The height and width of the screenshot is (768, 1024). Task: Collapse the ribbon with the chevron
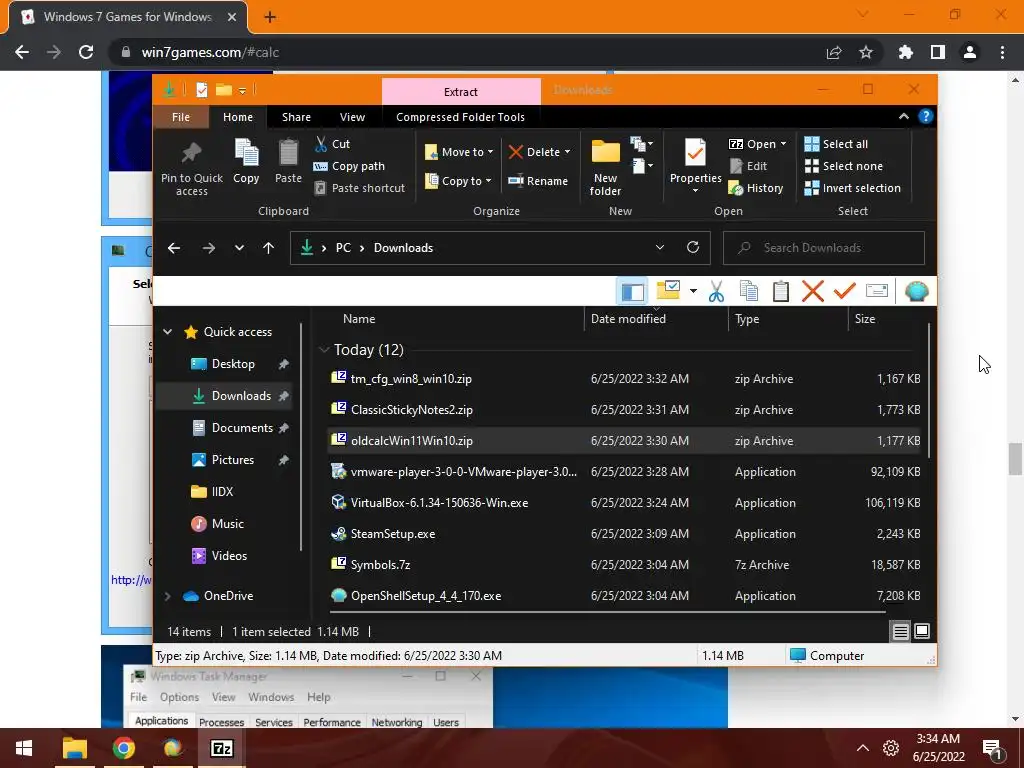click(x=904, y=116)
